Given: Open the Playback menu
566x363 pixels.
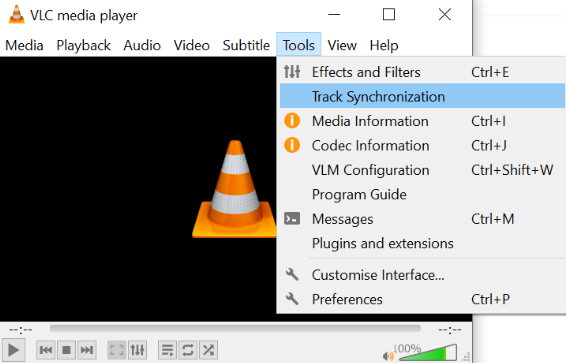Looking at the screenshot, I should click(83, 45).
